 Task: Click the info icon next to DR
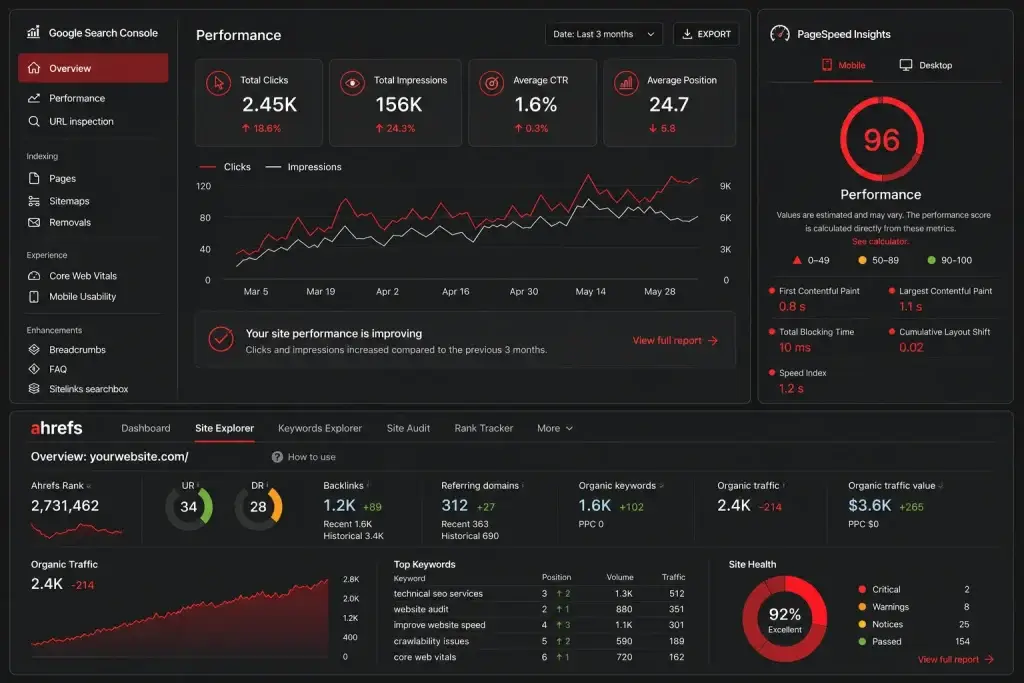click(x=267, y=485)
